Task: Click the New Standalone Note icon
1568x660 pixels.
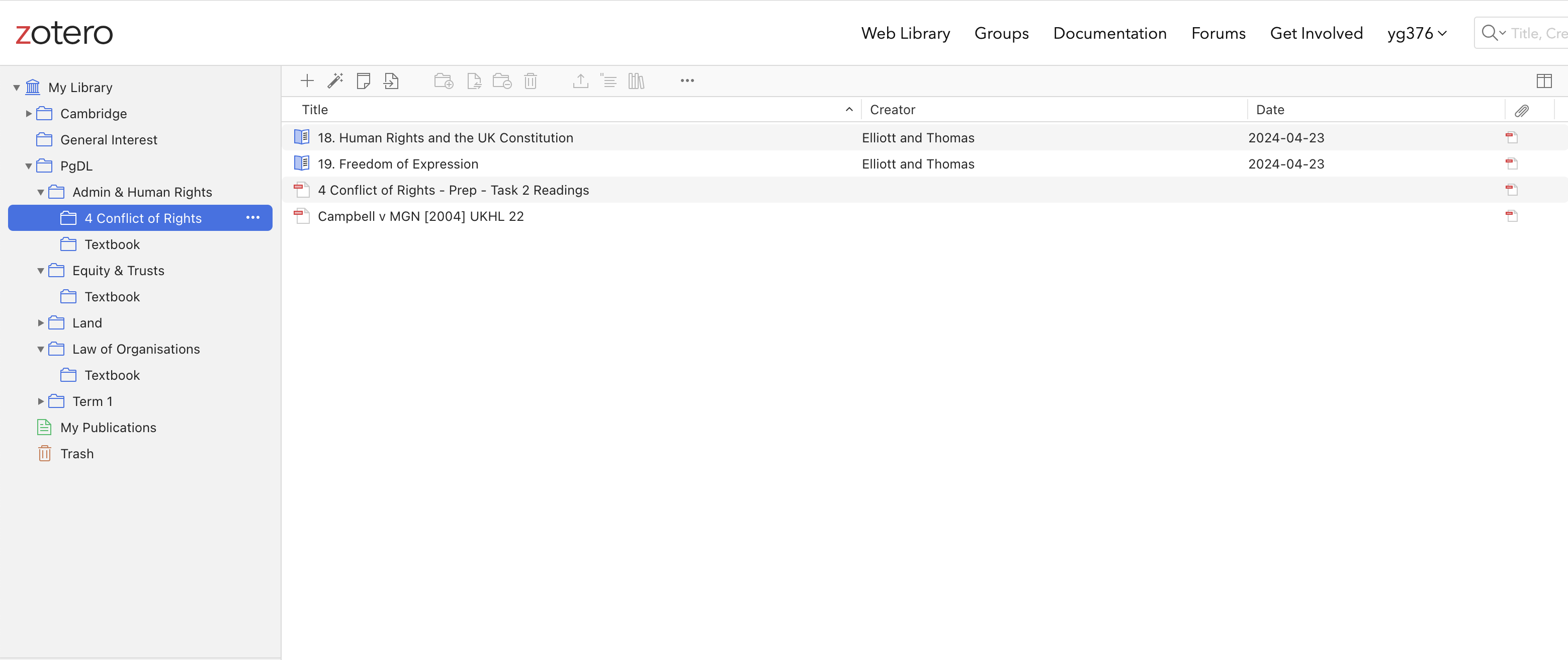Action: (x=364, y=80)
